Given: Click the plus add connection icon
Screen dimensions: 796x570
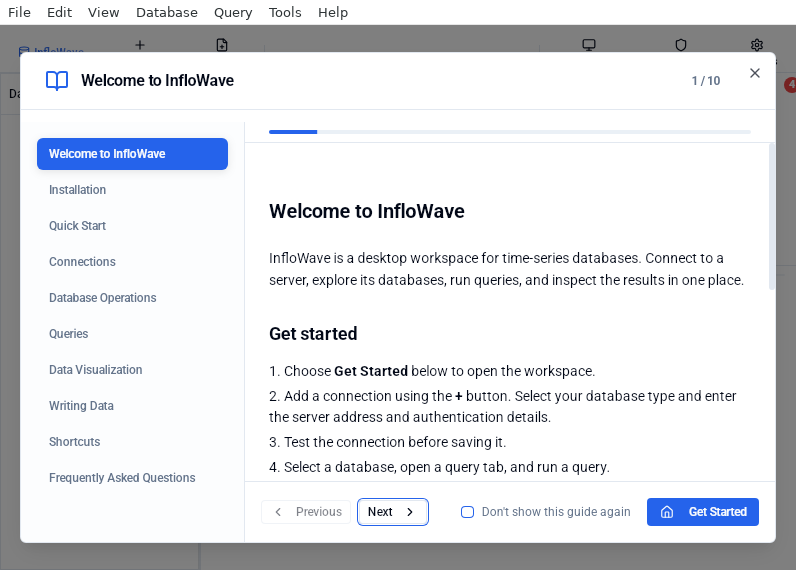Looking at the screenshot, I should pos(140,45).
